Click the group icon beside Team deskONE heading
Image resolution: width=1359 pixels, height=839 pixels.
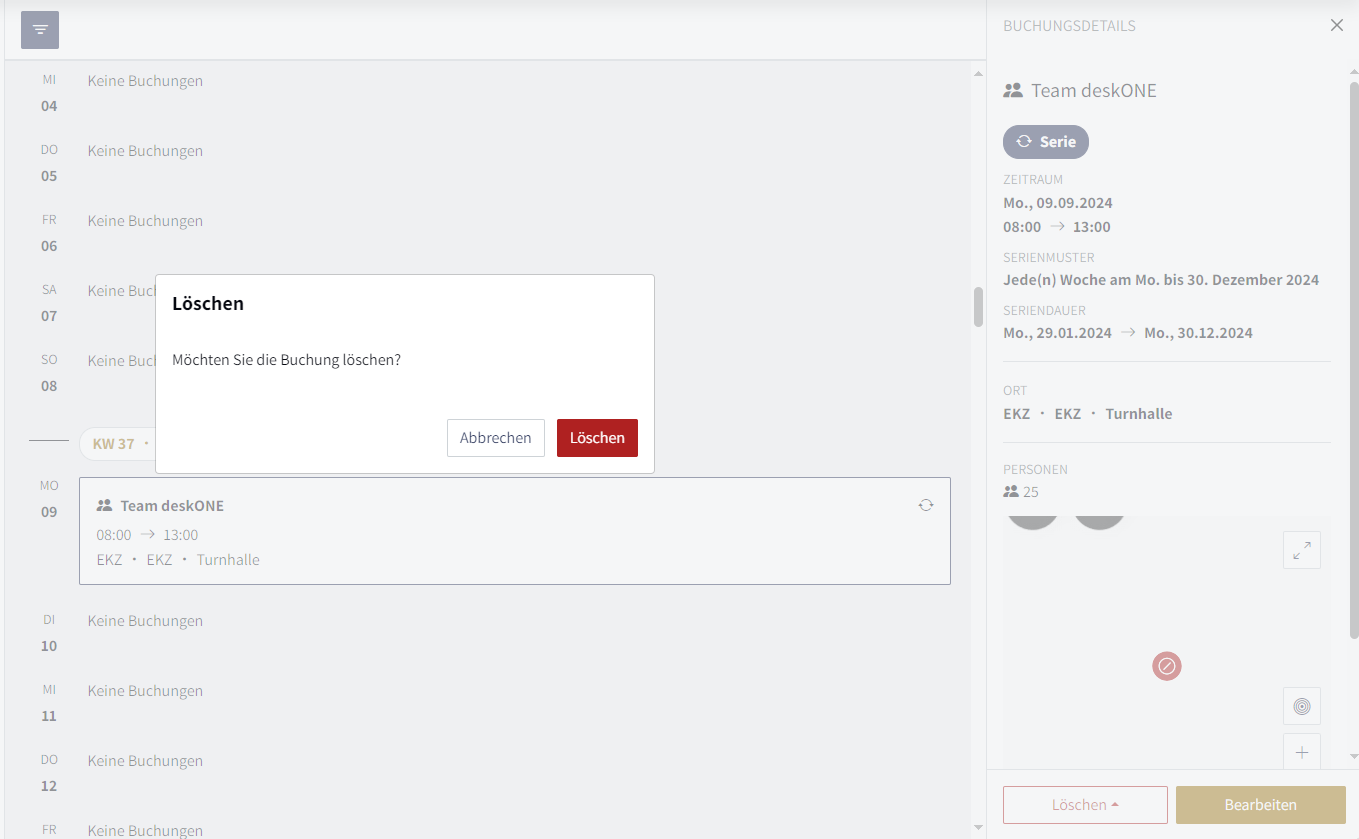coord(1013,90)
